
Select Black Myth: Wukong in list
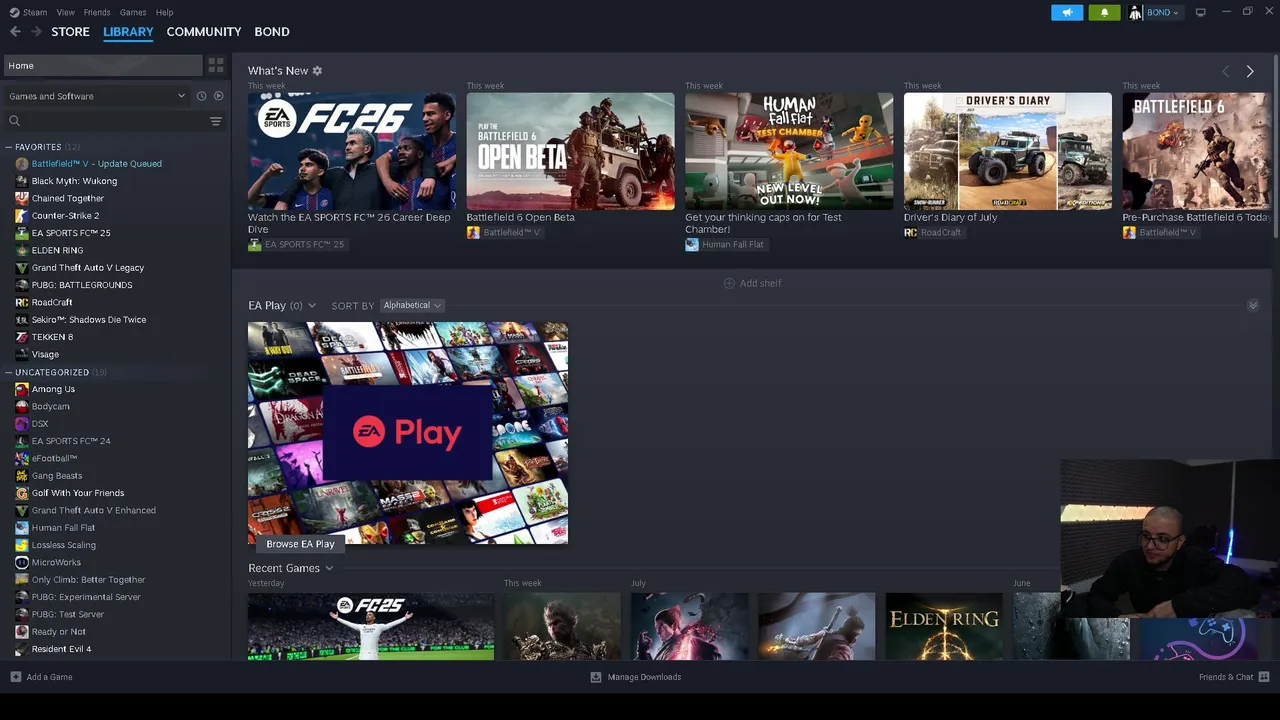coord(74,181)
